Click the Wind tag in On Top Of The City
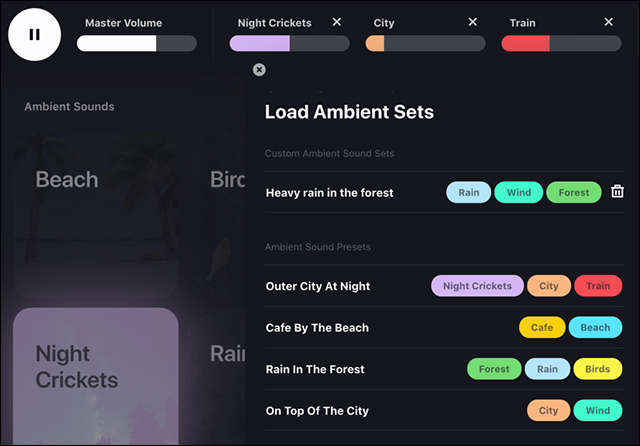 598,410
